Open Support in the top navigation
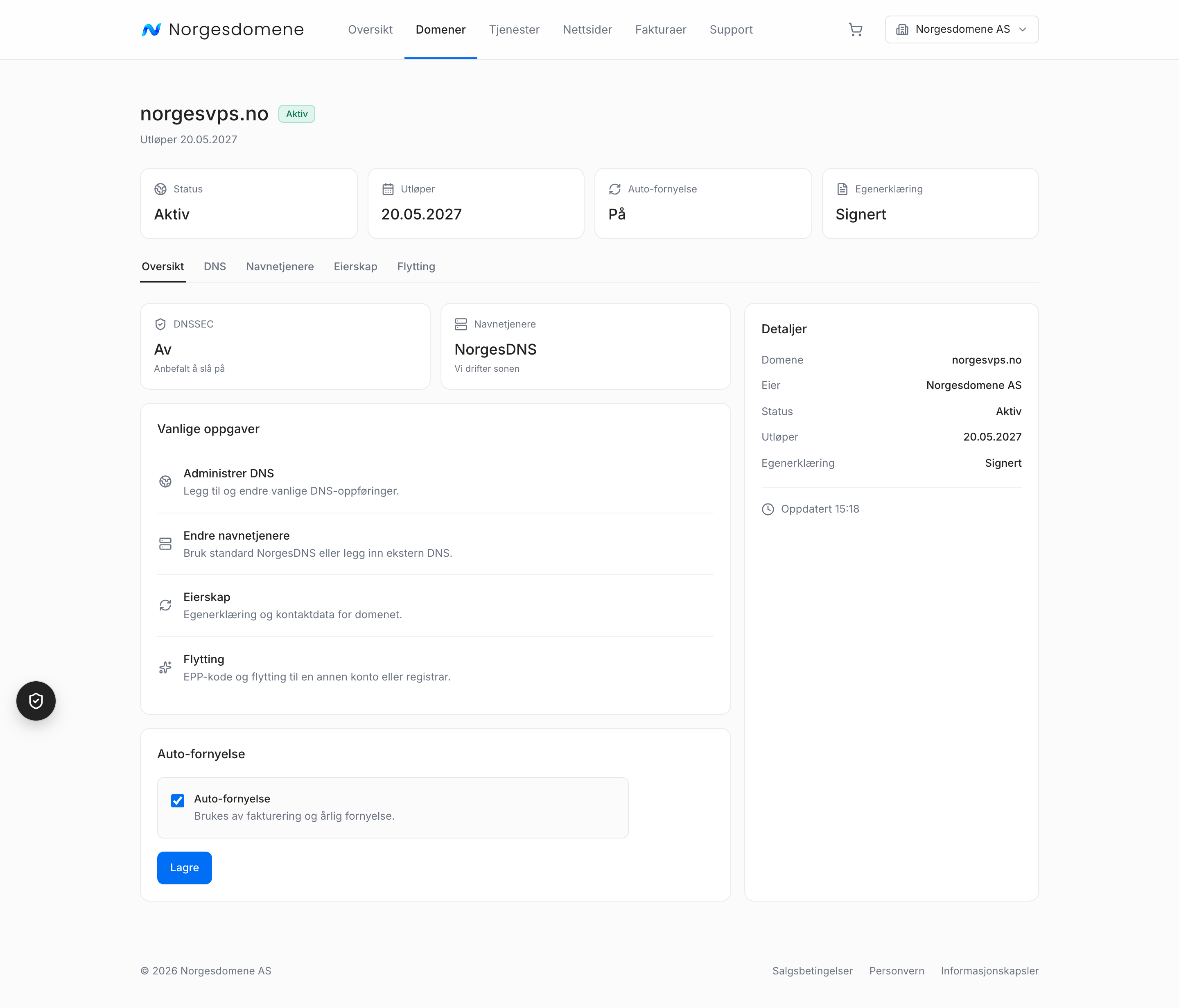The width and height of the screenshot is (1179, 1008). [x=731, y=29]
